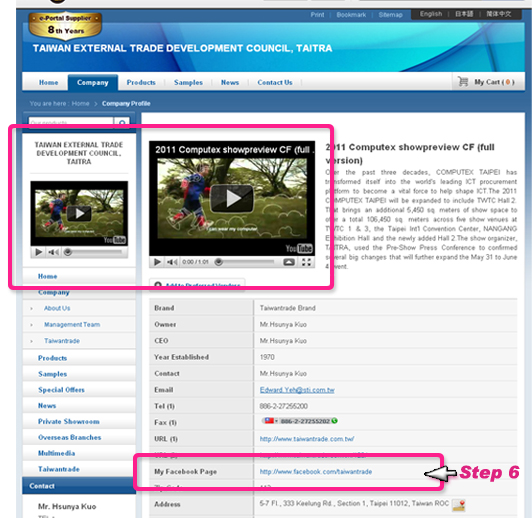Click the Print link
532x518 pixels.
[x=317, y=15]
